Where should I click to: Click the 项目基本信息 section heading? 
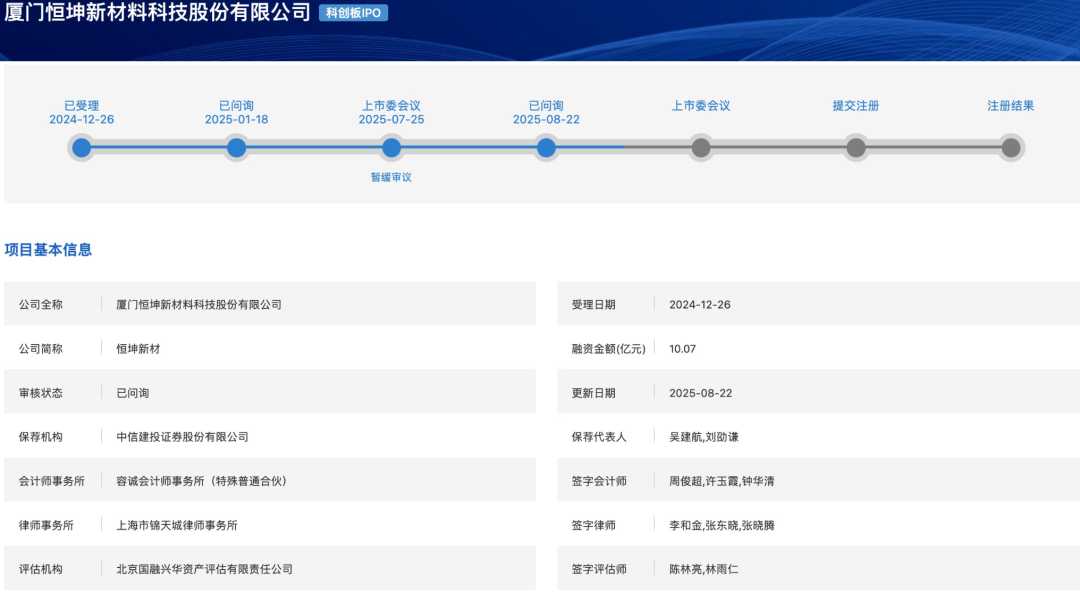tap(48, 249)
